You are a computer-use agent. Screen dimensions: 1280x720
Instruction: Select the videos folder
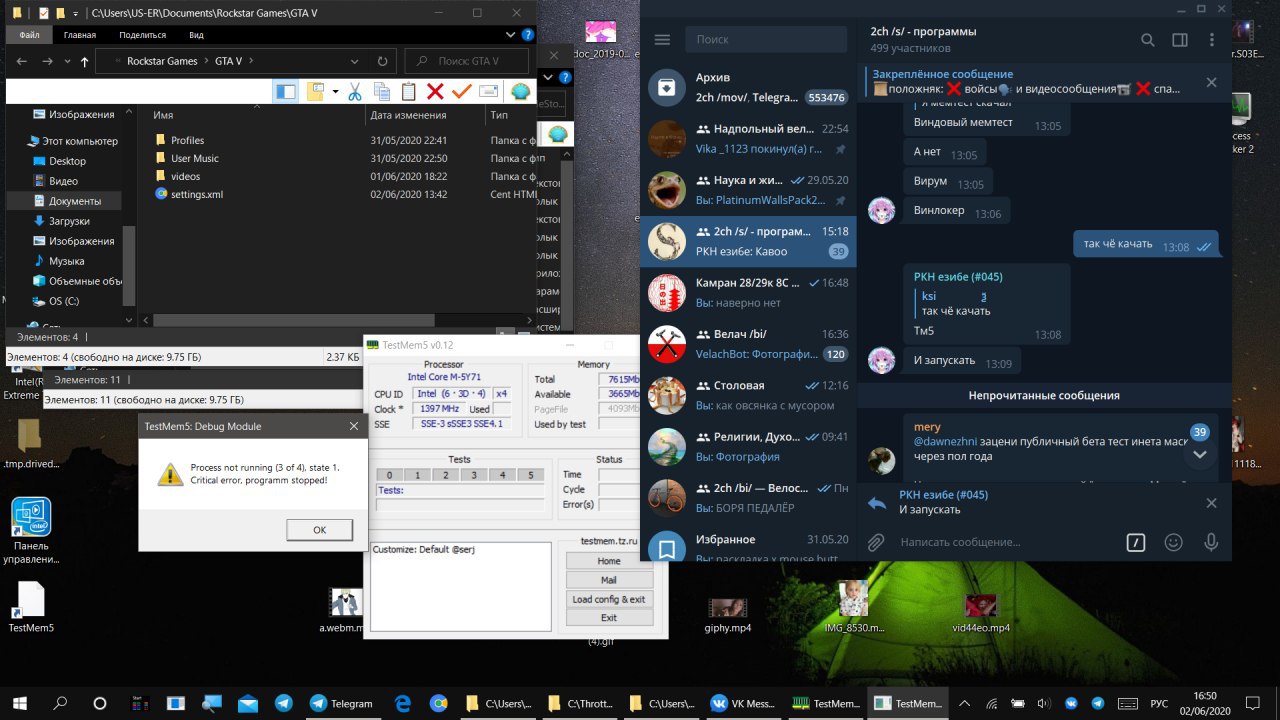coord(185,176)
